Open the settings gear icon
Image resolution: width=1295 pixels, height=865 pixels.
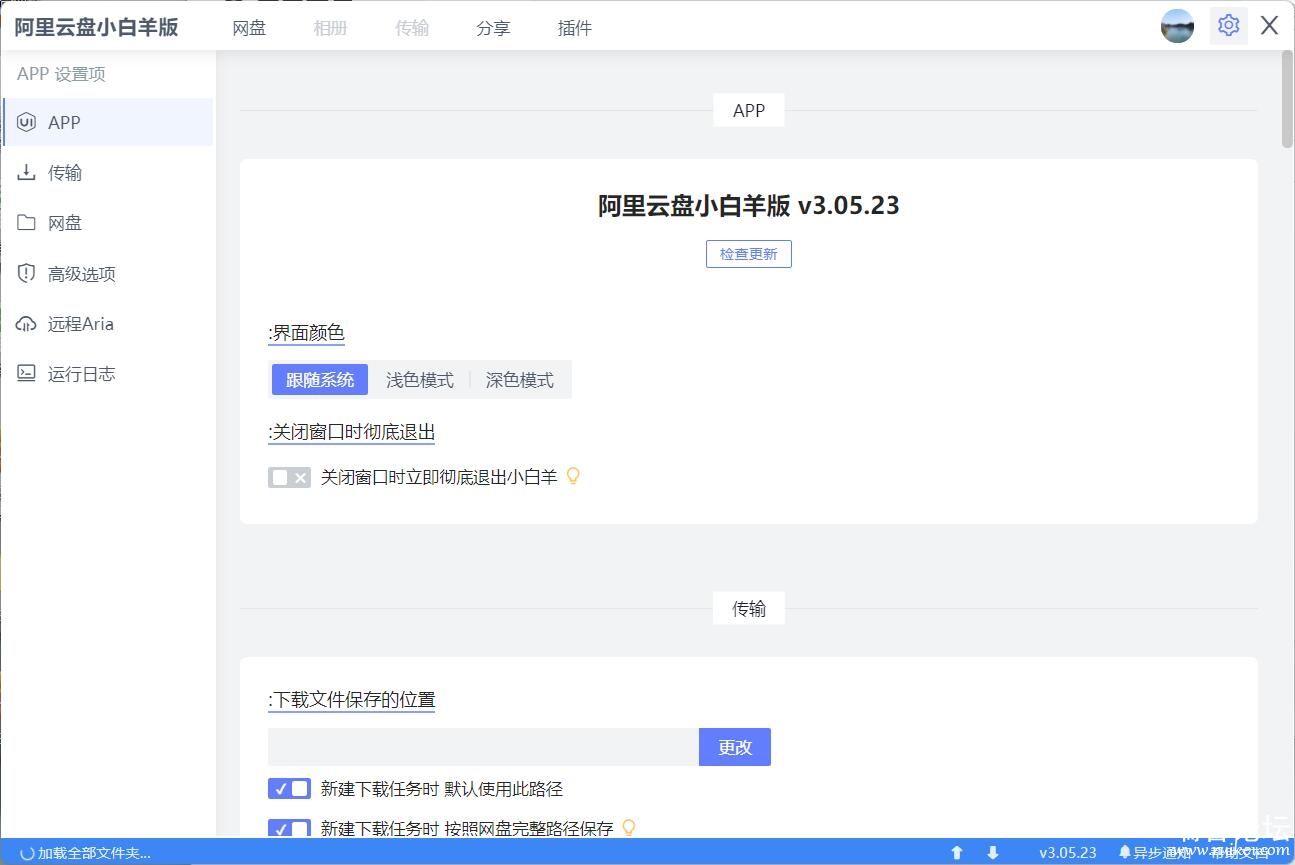1229,26
